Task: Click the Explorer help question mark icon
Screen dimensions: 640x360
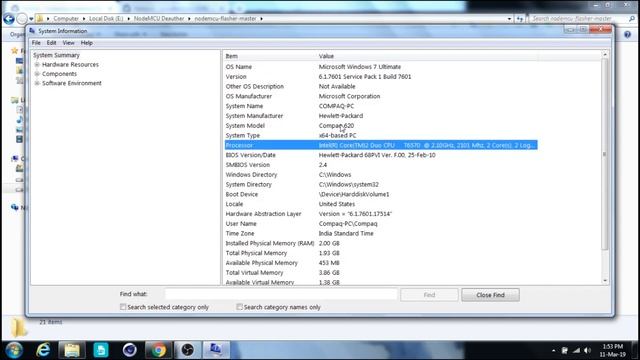Action: tap(627, 35)
